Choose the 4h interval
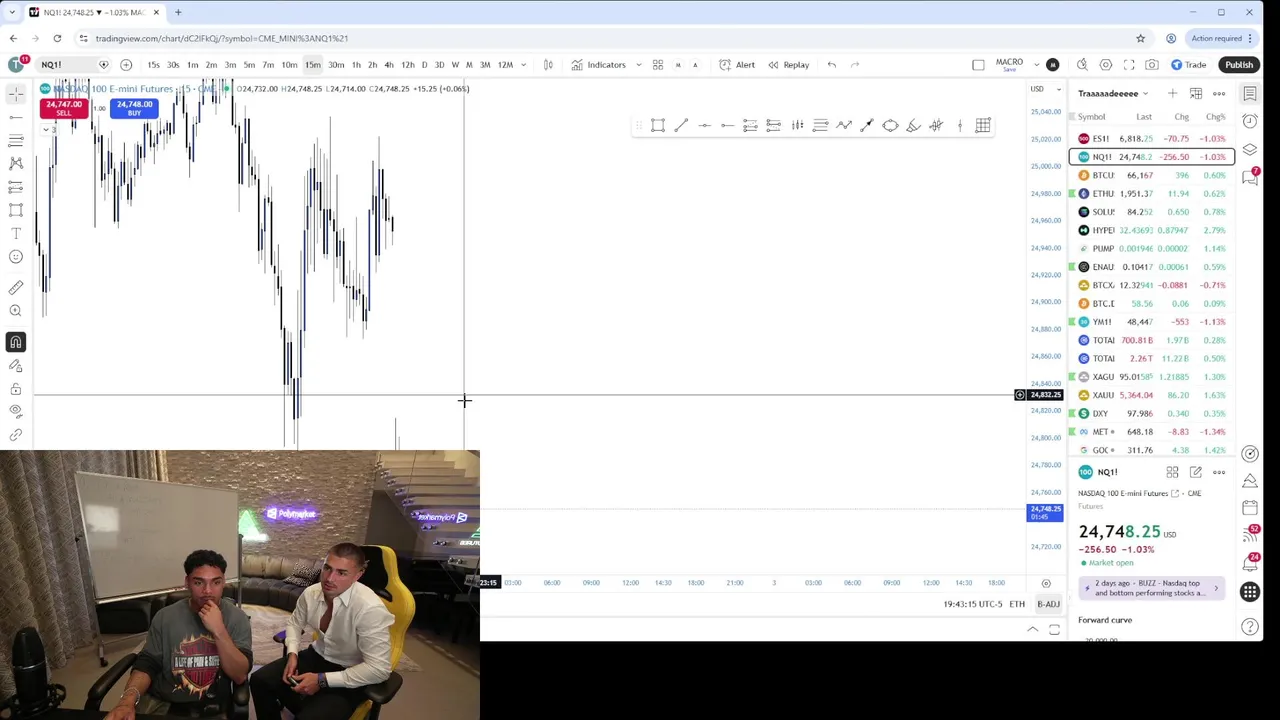Image resolution: width=1280 pixels, height=720 pixels. [x=389, y=65]
